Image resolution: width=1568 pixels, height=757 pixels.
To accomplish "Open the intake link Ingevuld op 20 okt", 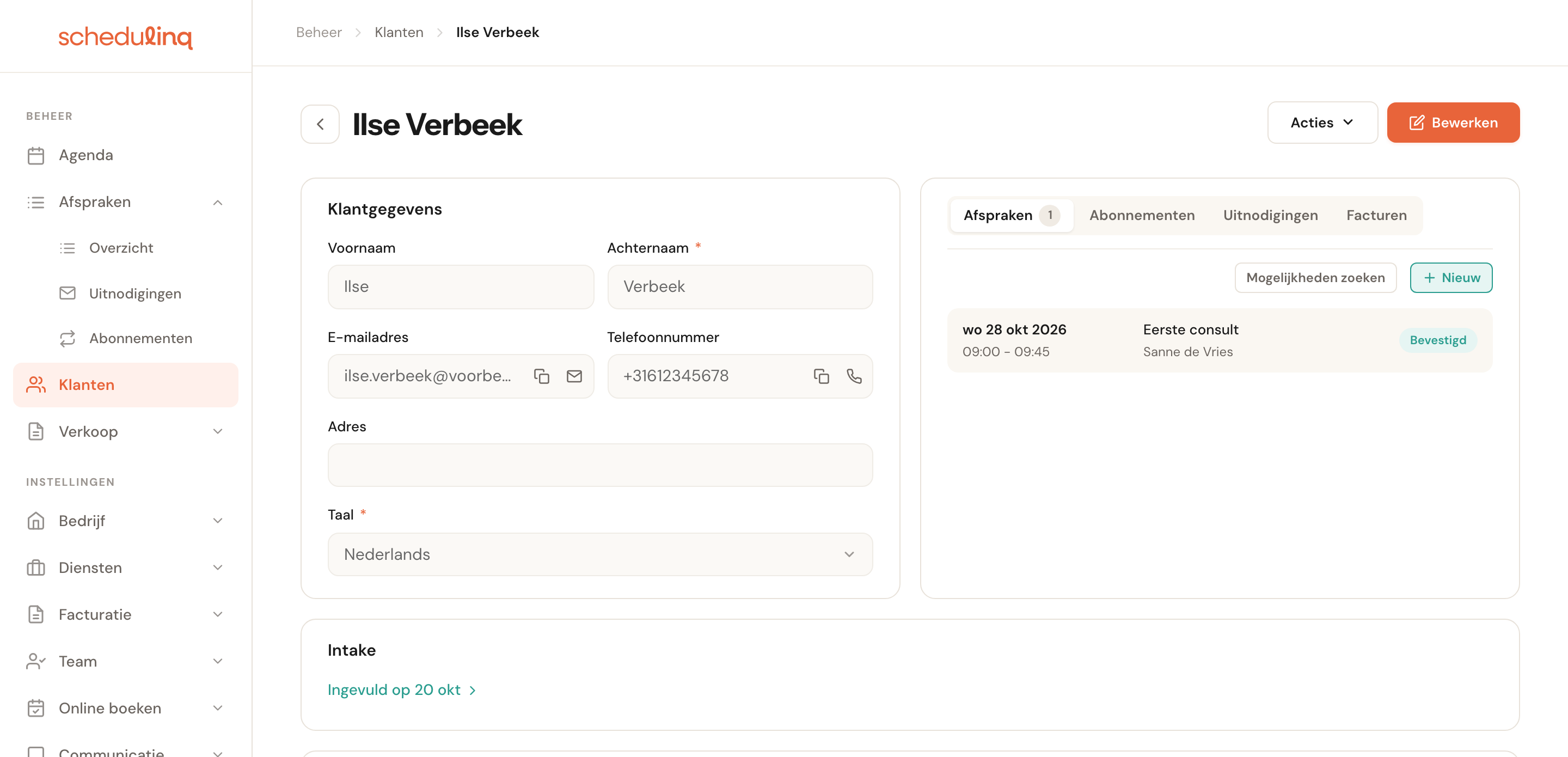I will coord(402,690).
